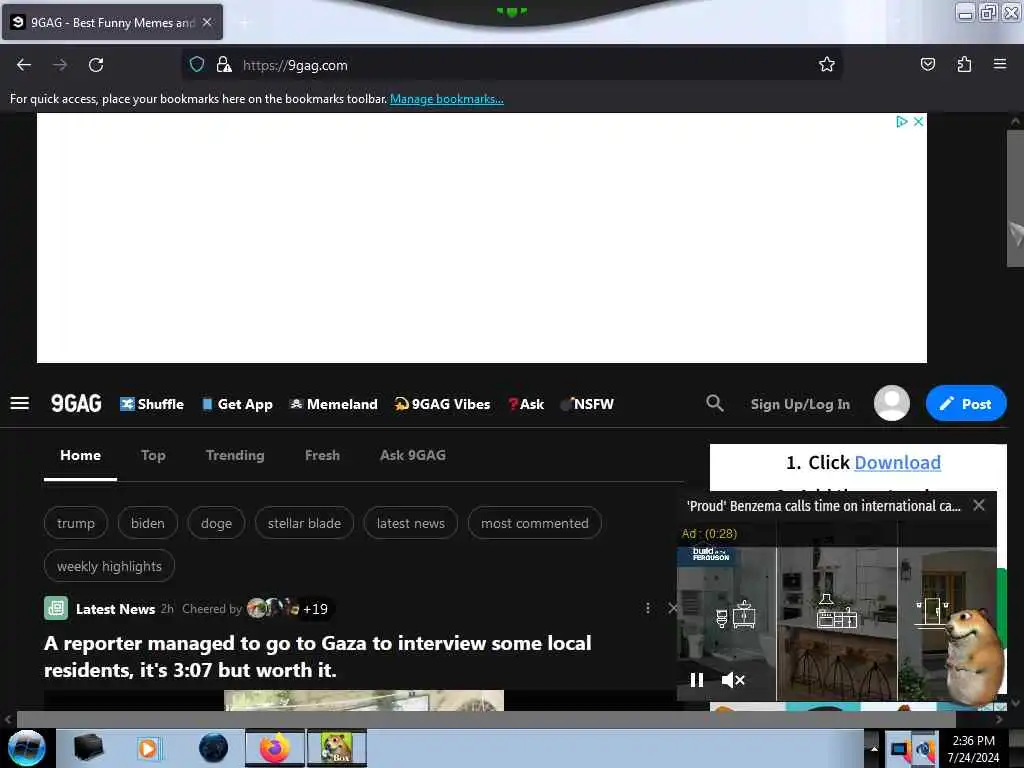Open the 9GAG hamburger sidebar menu
This screenshot has width=1024, height=768.
[20, 404]
